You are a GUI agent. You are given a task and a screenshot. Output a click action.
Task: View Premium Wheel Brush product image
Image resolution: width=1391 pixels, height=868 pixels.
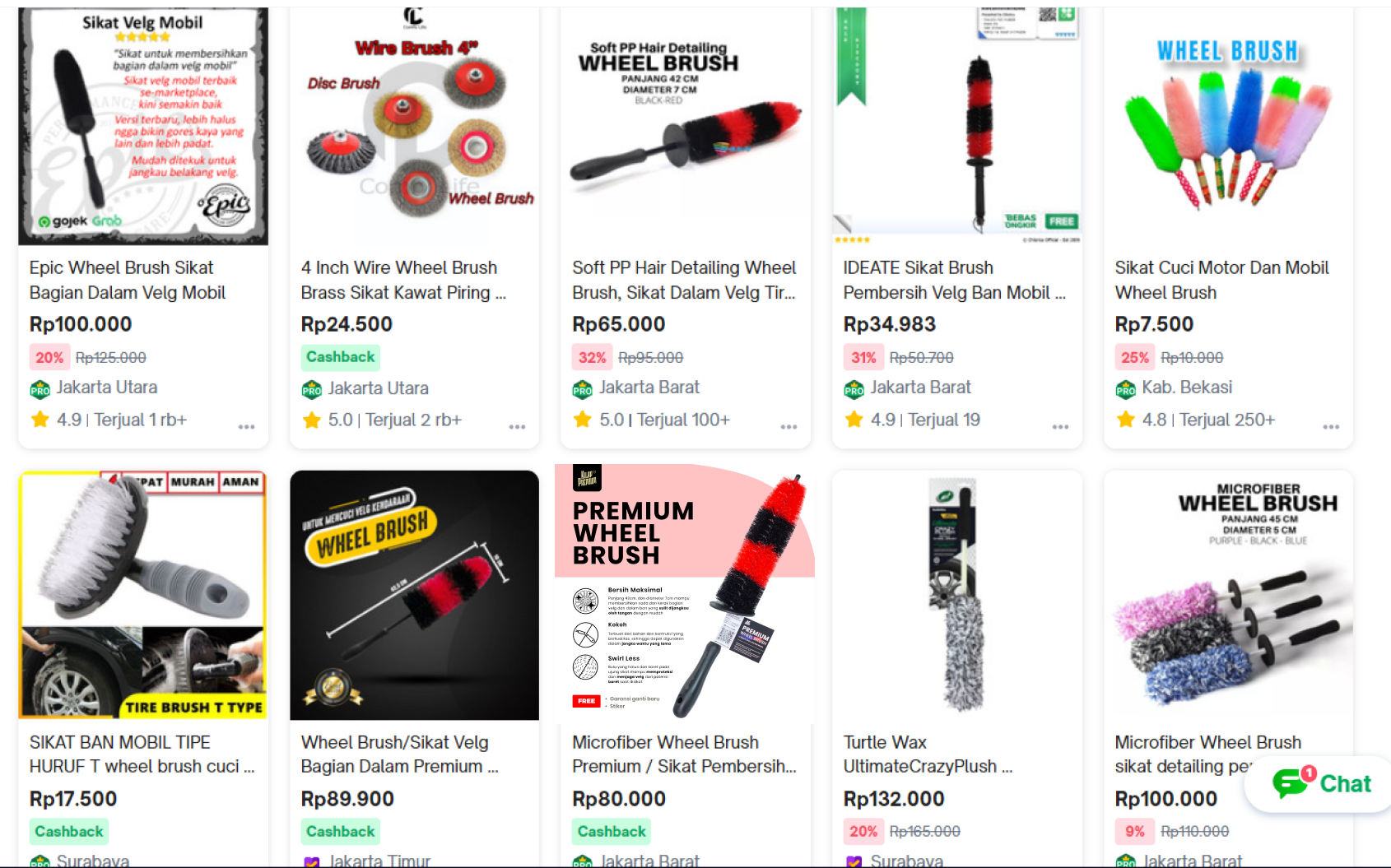[x=685, y=593]
